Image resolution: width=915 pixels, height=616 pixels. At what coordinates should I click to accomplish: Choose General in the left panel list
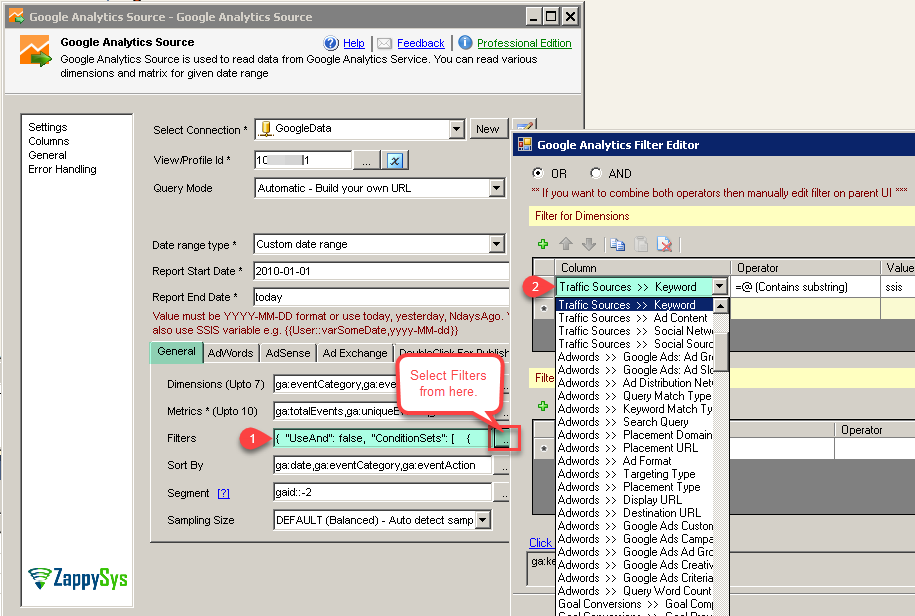47,155
